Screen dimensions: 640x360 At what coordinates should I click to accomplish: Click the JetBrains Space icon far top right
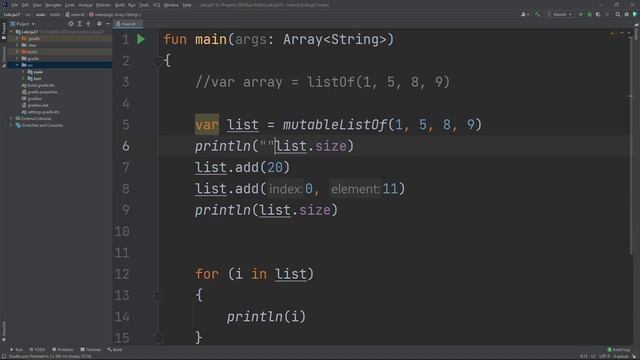point(635,14)
